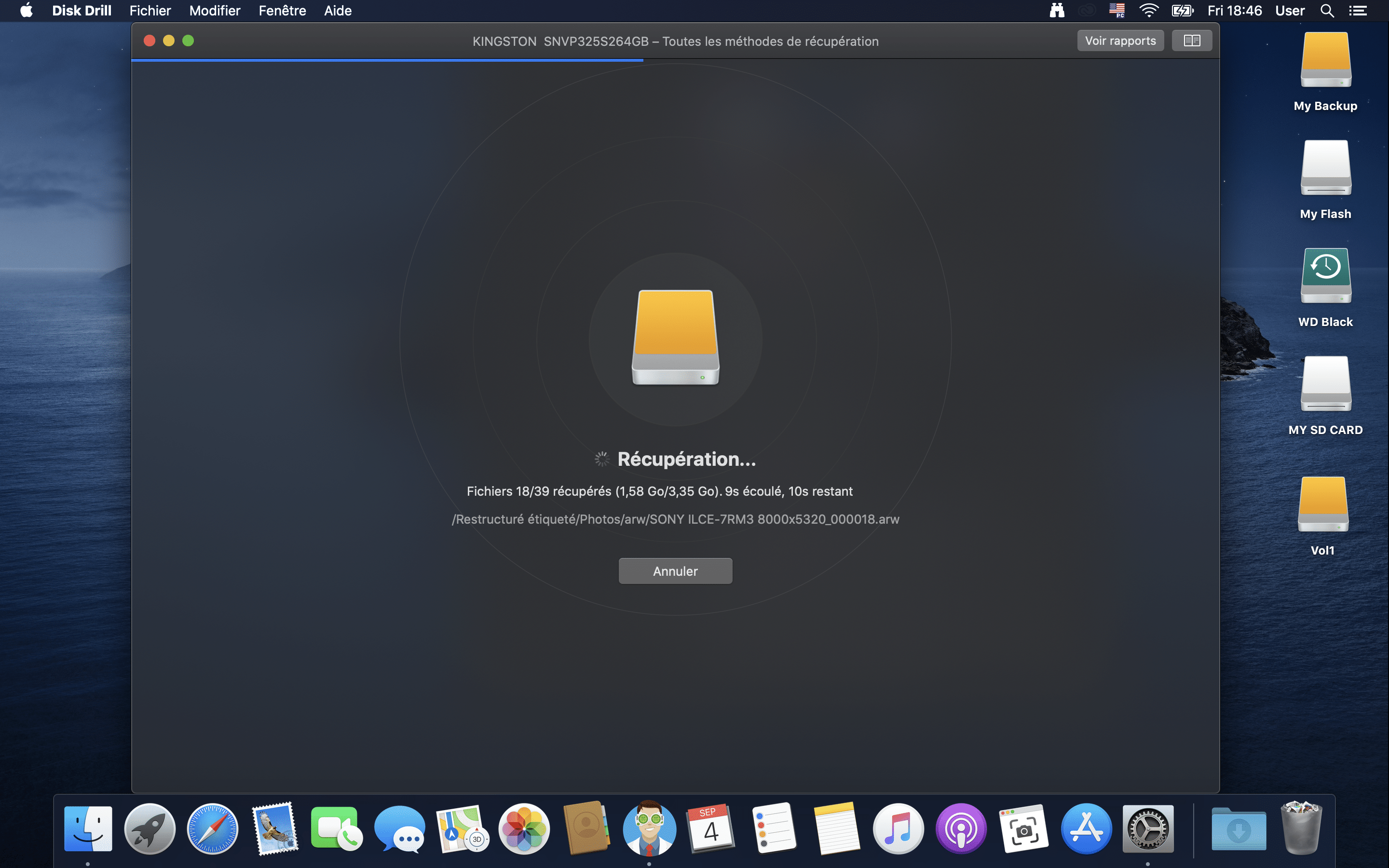Open the Wi-Fi status menu
1389x868 pixels.
coord(1148,10)
